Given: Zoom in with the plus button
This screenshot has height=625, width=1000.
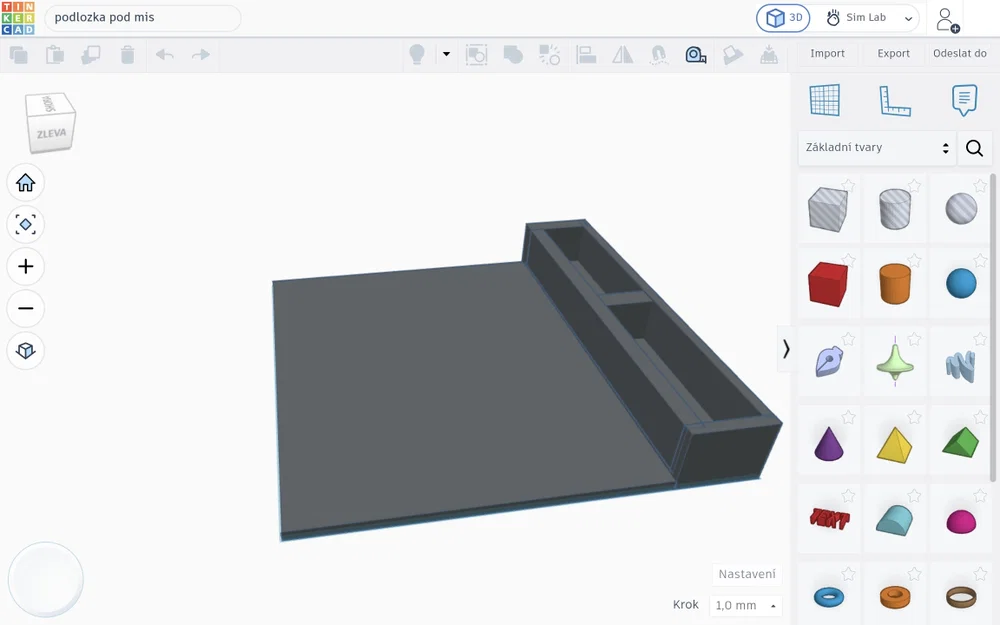Looking at the screenshot, I should coord(26,267).
